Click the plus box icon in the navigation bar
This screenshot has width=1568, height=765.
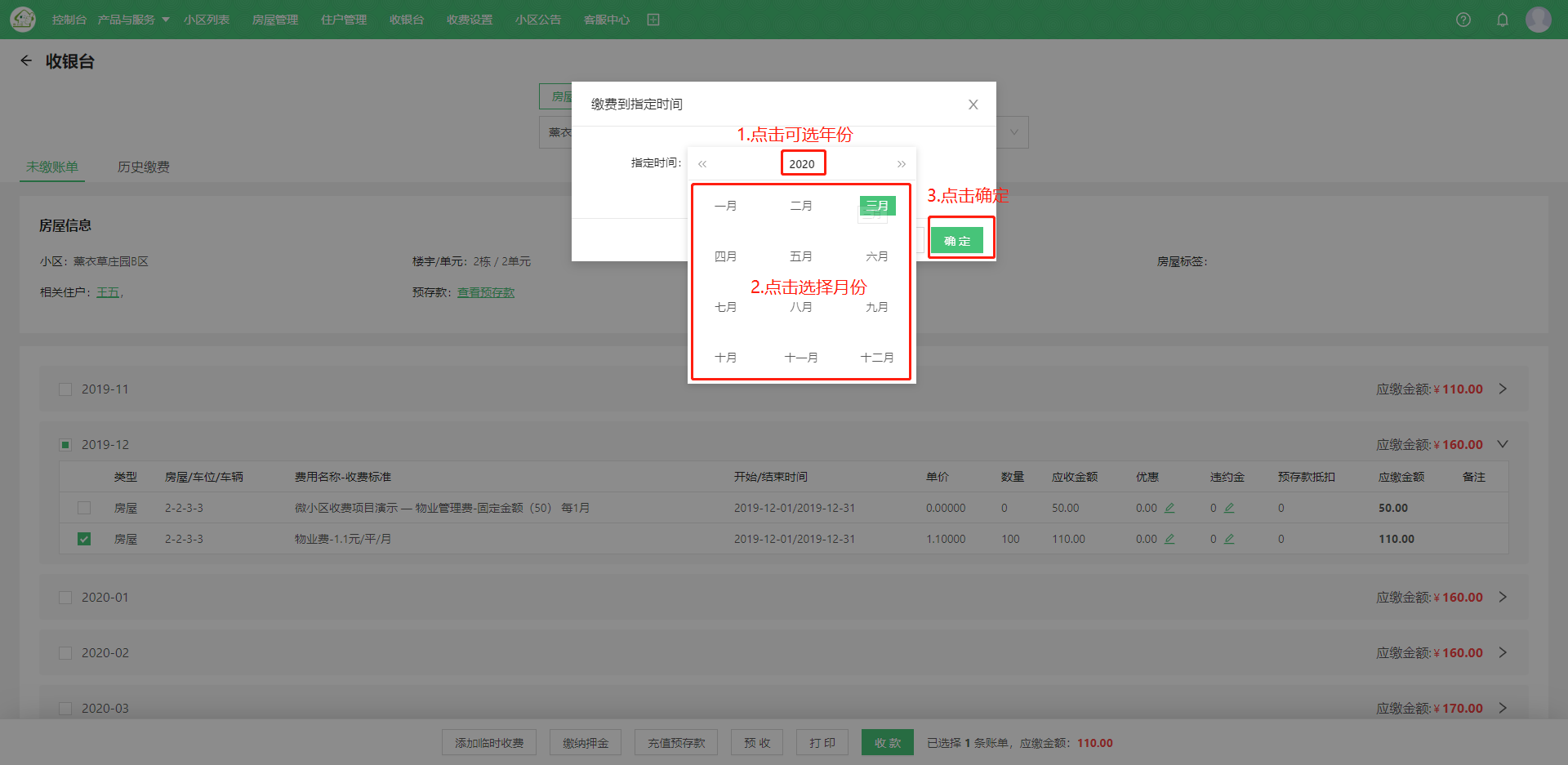pyautogui.click(x=653, y=20)
